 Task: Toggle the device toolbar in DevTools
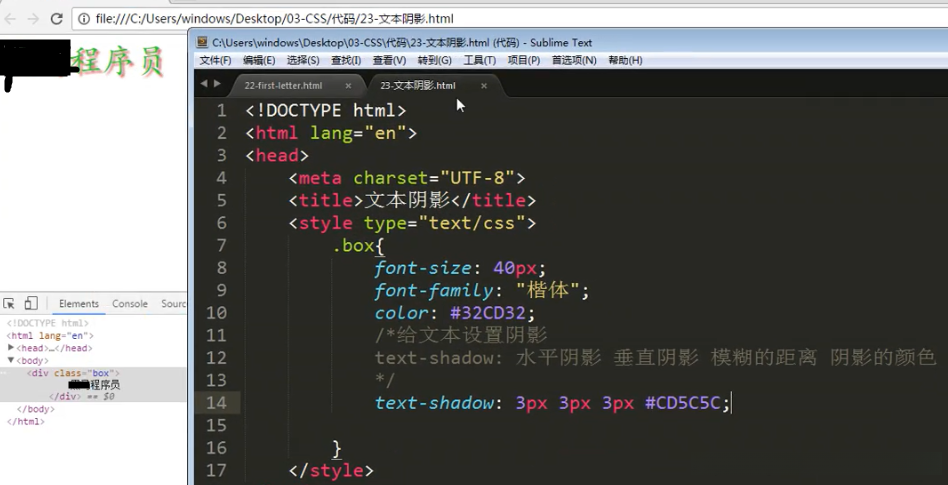click(31, 304)
